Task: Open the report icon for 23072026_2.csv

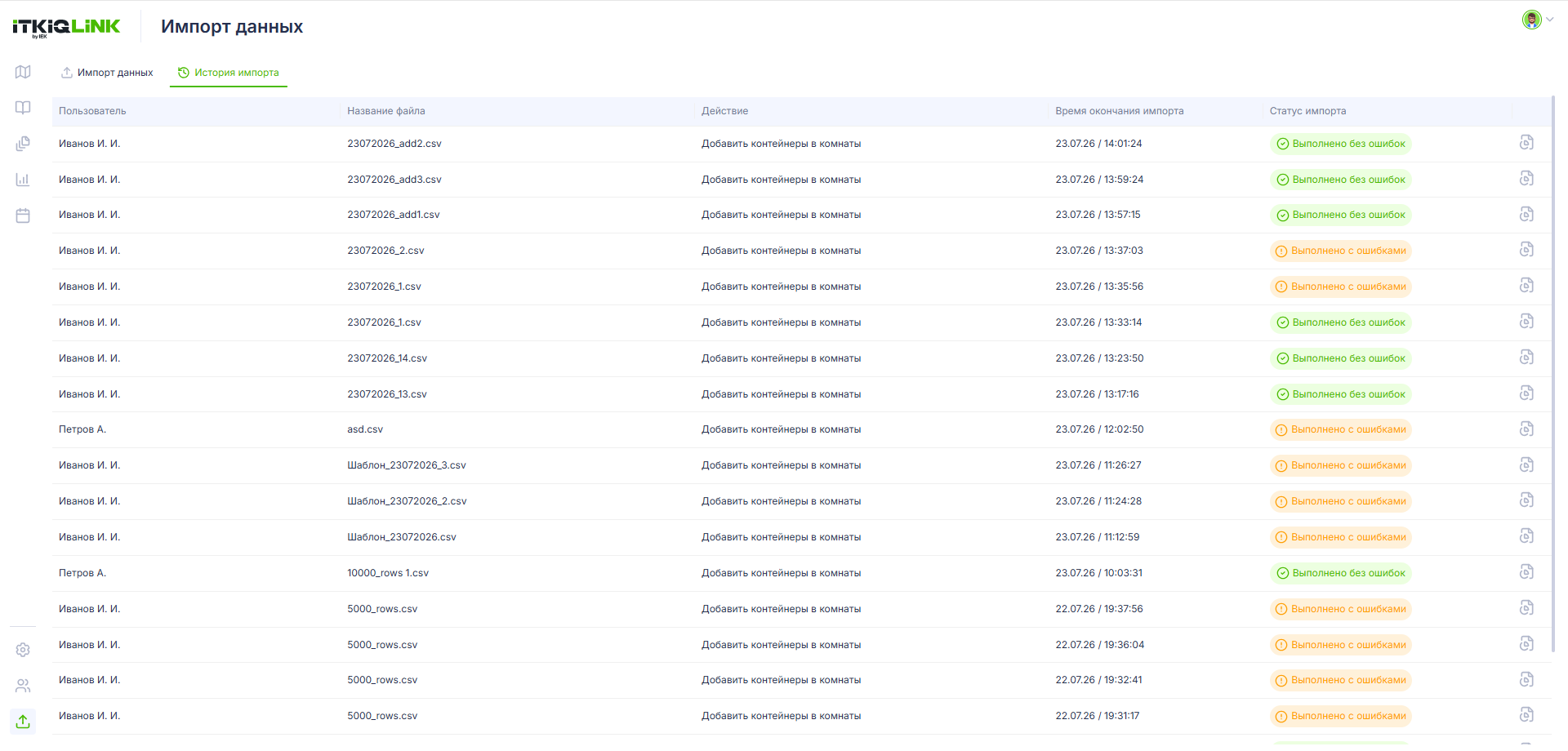Action: coord(1526,250)
